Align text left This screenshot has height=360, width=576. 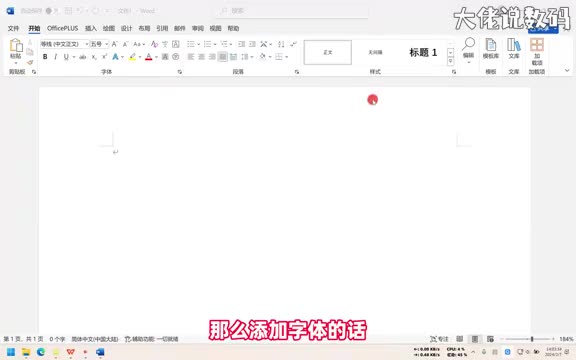(191, 57)
